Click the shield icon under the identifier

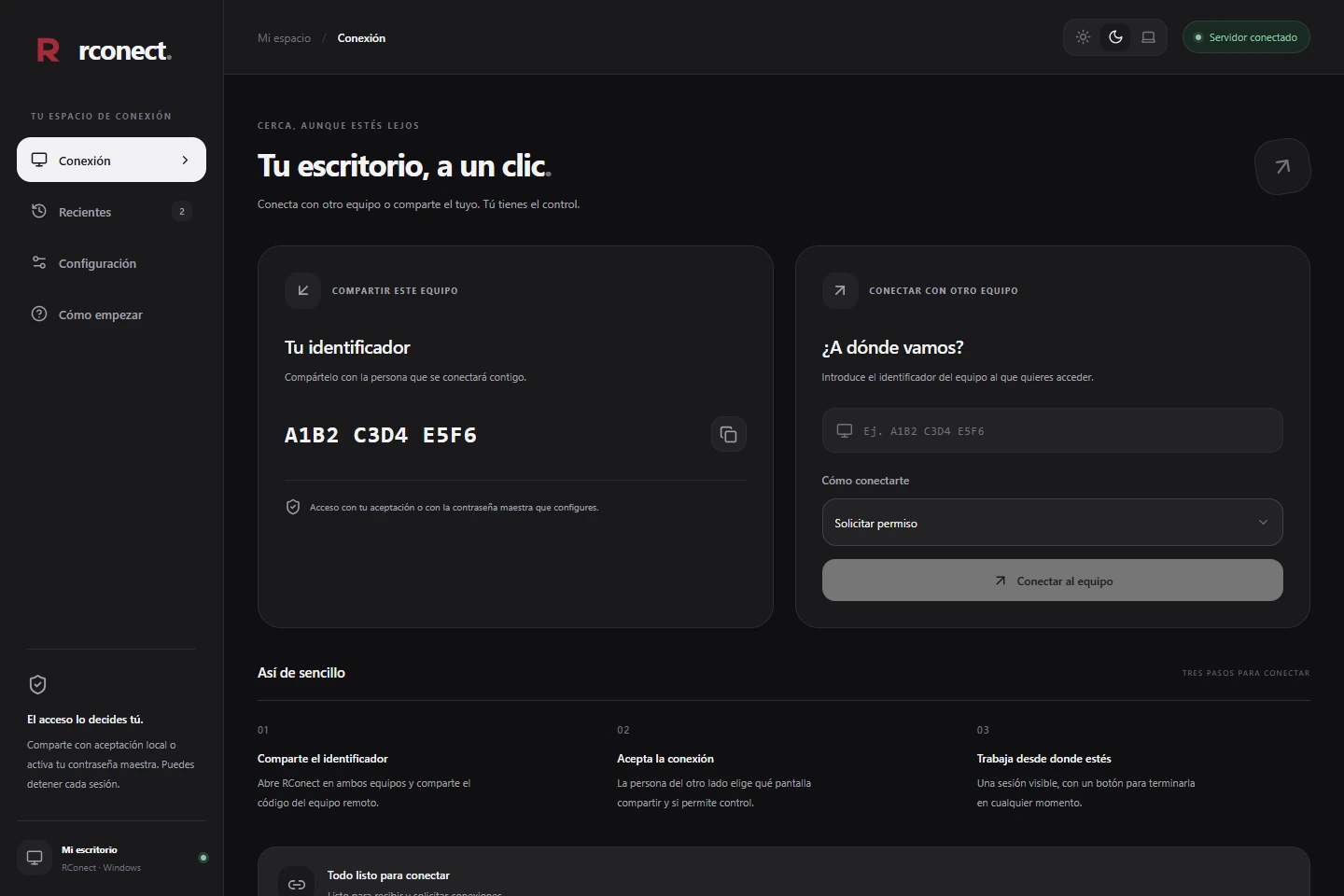pos(293,507)
